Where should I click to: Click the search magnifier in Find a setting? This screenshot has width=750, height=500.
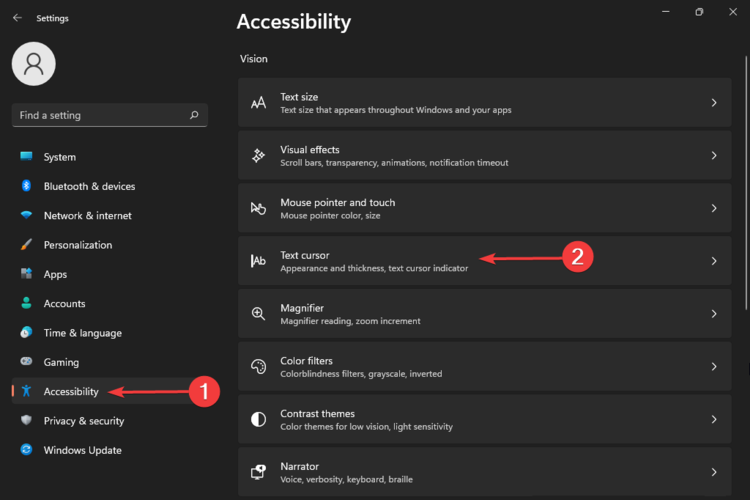[194, 115]
